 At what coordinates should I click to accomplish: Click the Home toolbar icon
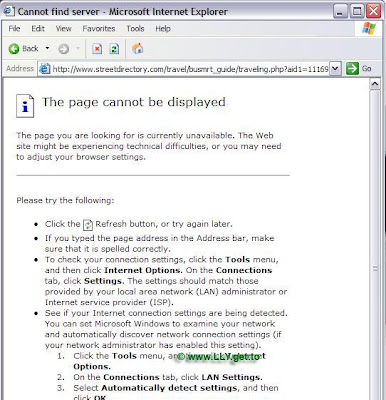[138, 49]
